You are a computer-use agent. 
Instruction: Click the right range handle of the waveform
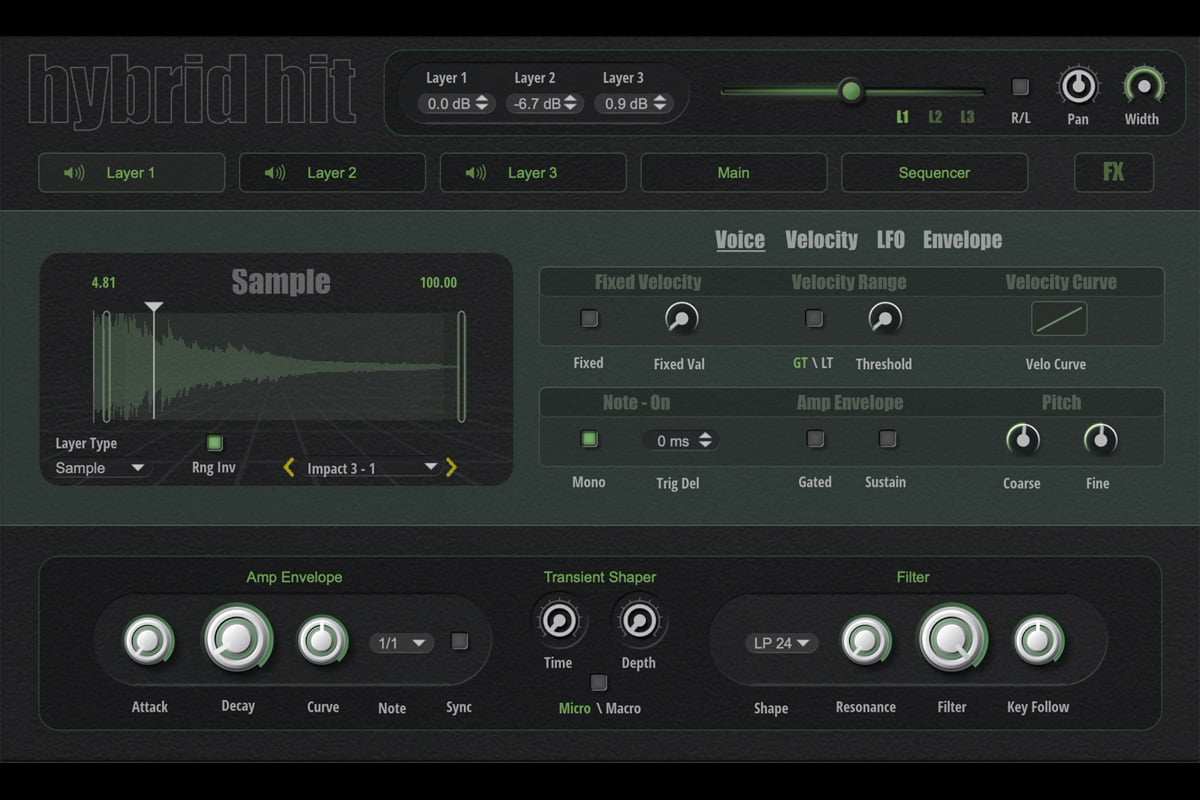click(461, 366)
